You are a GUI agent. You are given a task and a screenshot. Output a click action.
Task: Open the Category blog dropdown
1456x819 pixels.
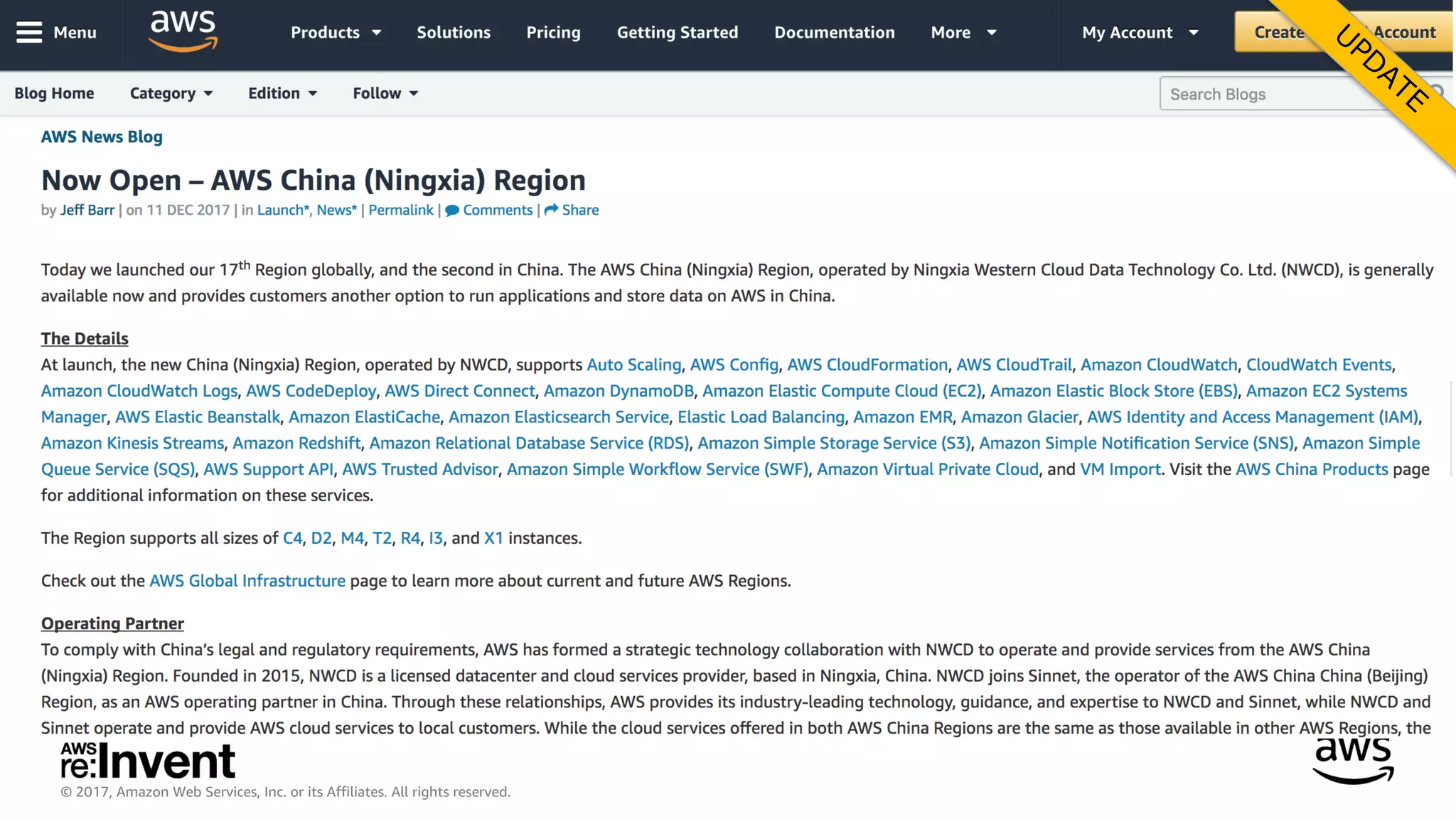[x=171, y=94]
